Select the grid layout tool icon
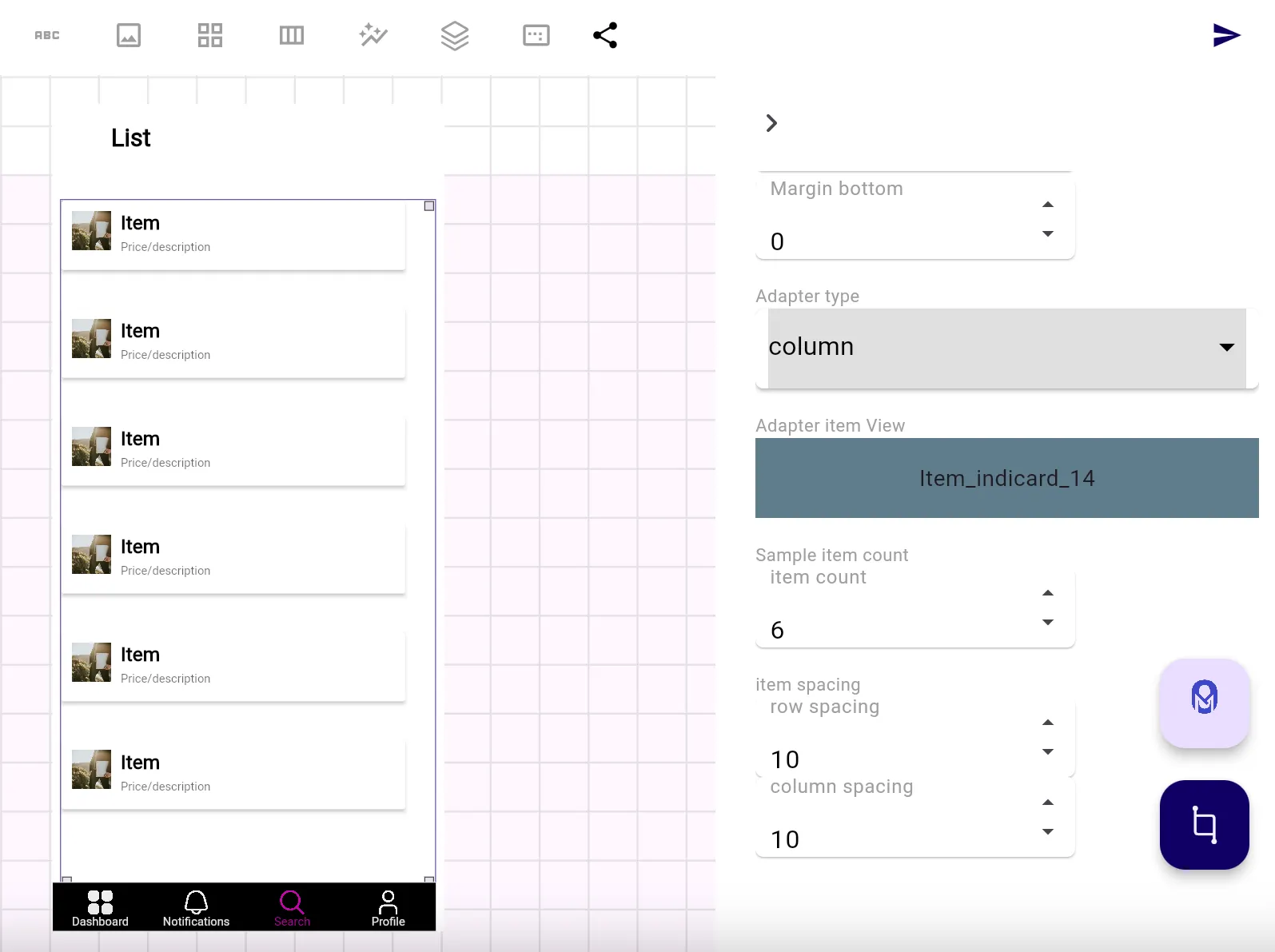The image size is (1275, 952). coord(210,35)
